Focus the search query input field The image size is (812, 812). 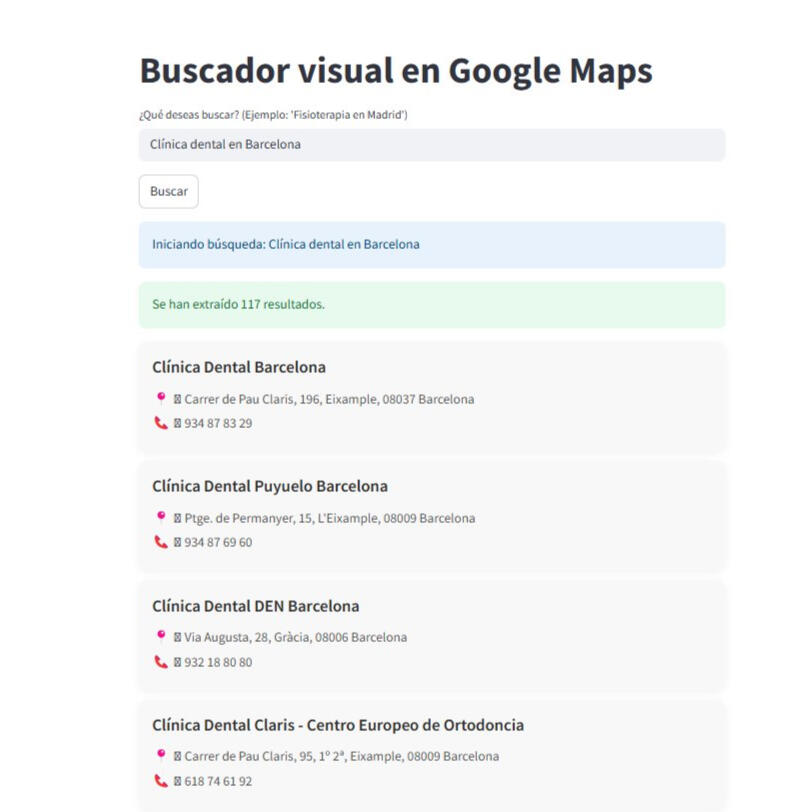431,144
